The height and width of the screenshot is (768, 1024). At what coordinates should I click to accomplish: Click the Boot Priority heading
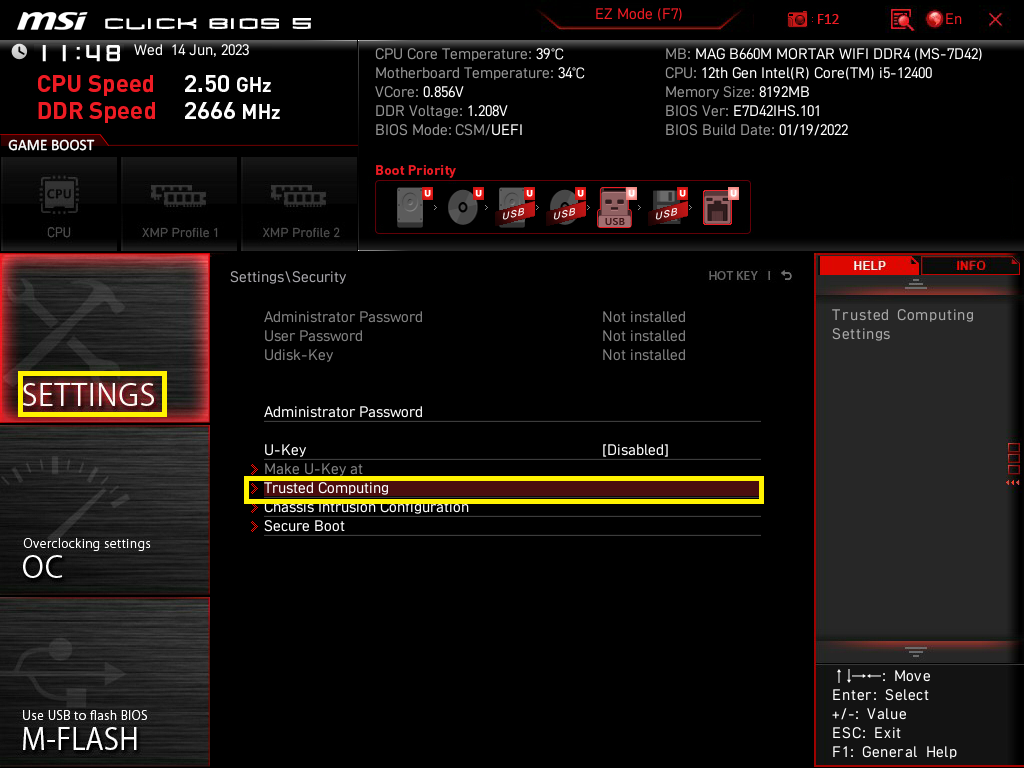click(415, 170)
